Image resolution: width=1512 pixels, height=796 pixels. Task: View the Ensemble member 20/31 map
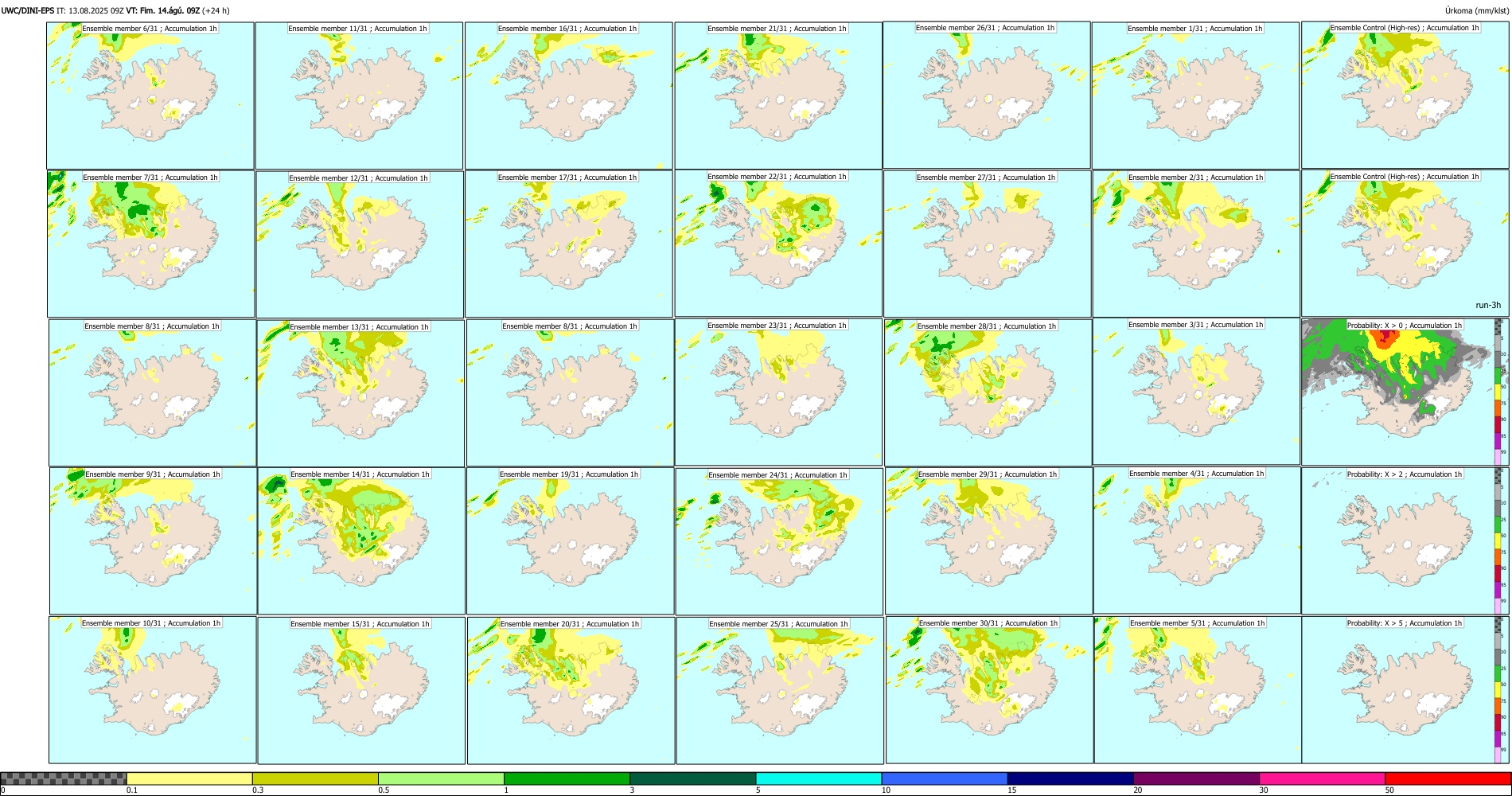(x=571, y=690)
